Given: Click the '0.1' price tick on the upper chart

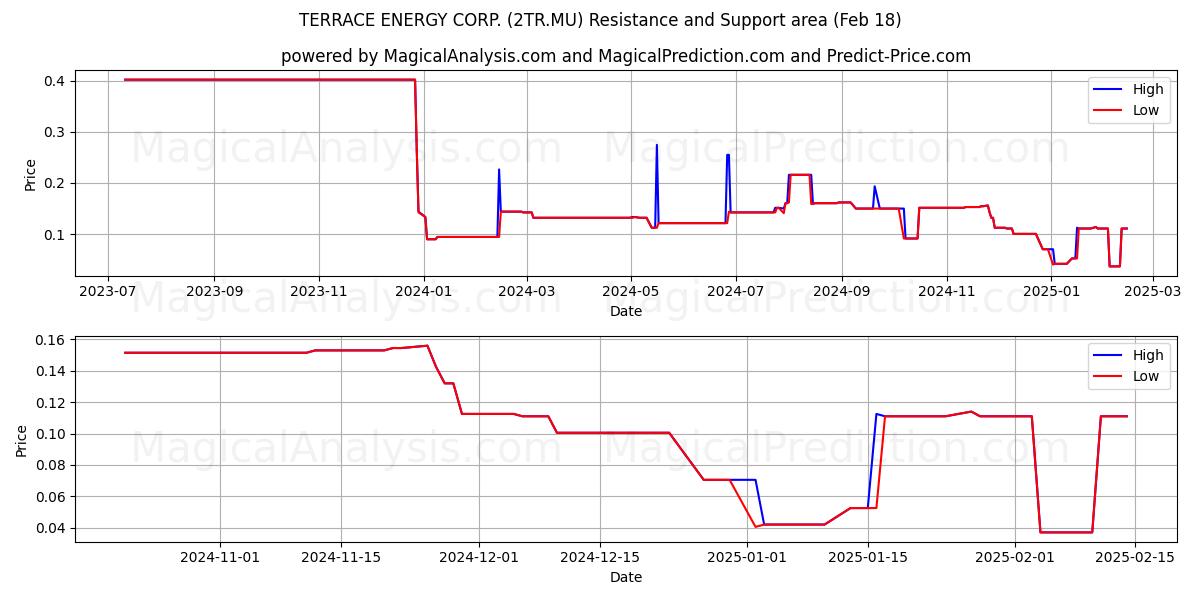Looking at the screenshot, I should click(x=56, y=235).
